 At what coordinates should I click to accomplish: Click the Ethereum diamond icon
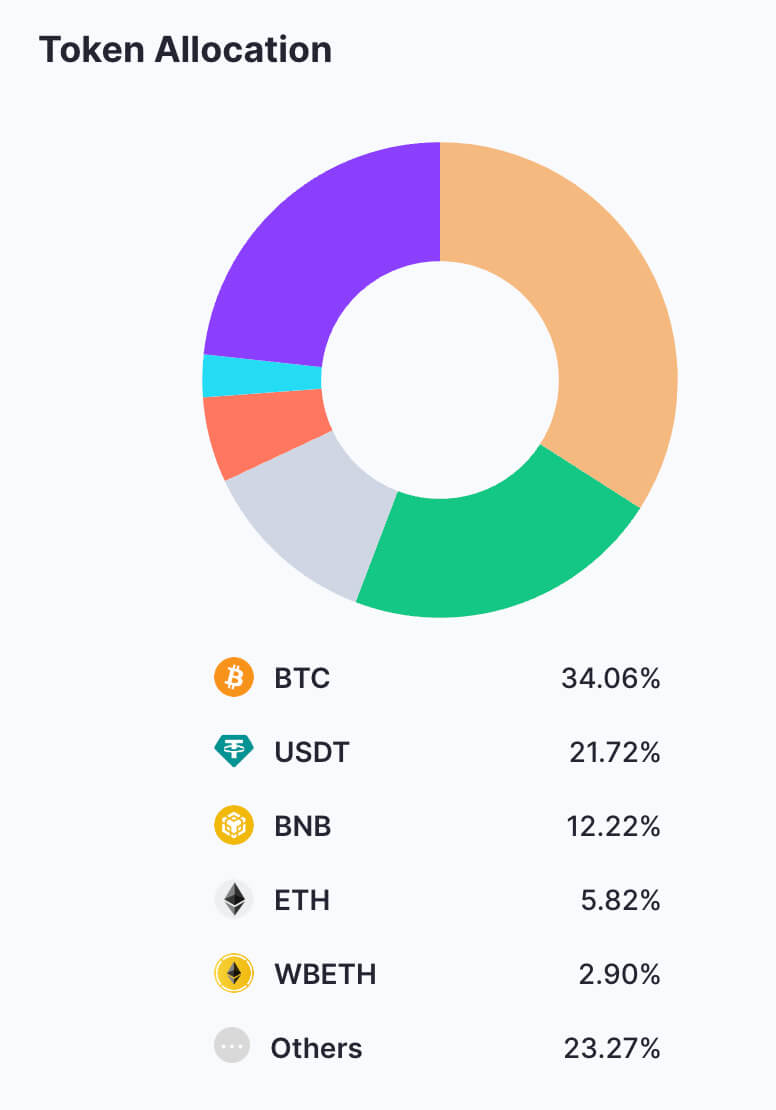click(x=234, y=900)
